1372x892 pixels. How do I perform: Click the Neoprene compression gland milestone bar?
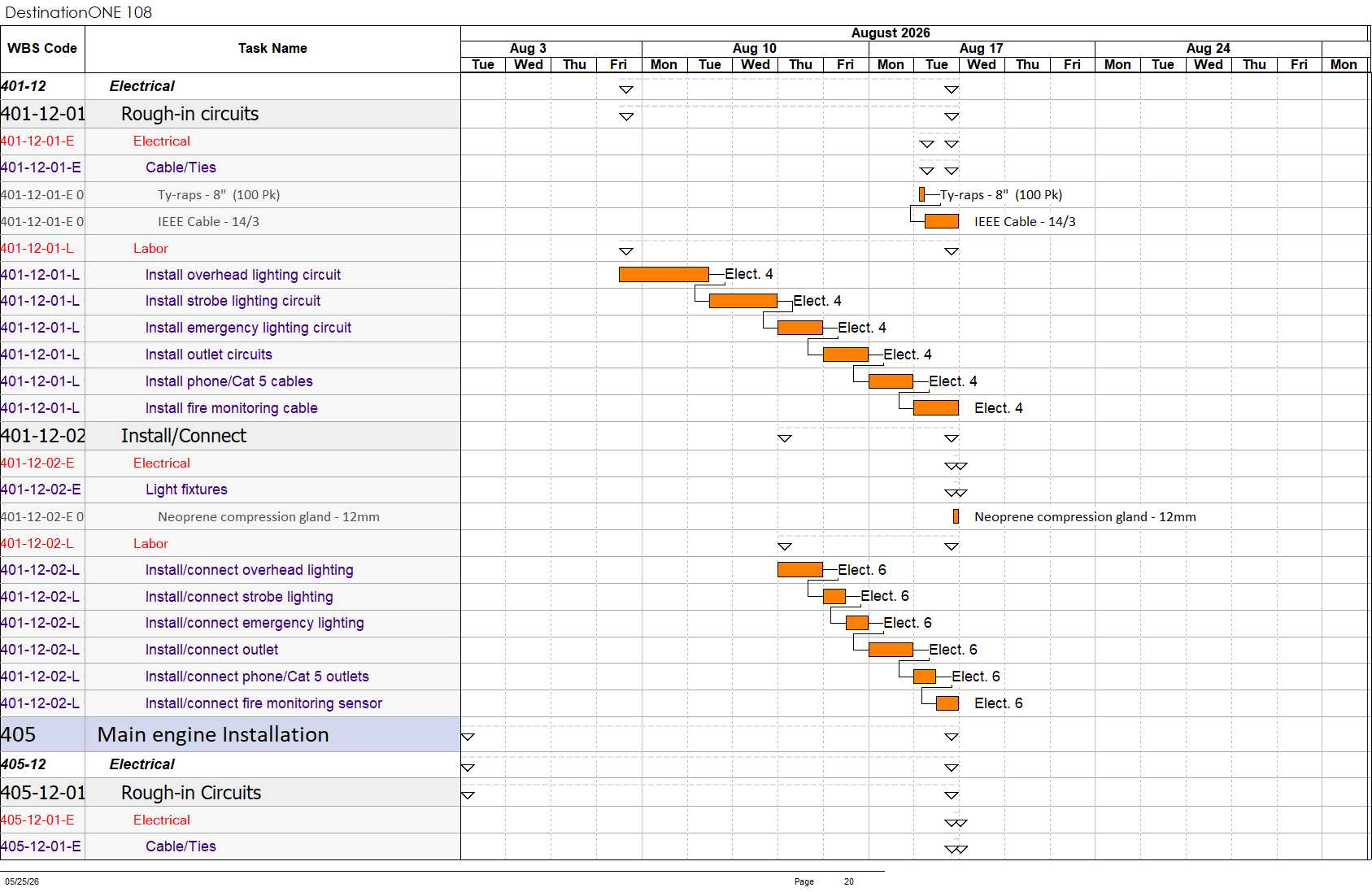click(x=956, y=516)
